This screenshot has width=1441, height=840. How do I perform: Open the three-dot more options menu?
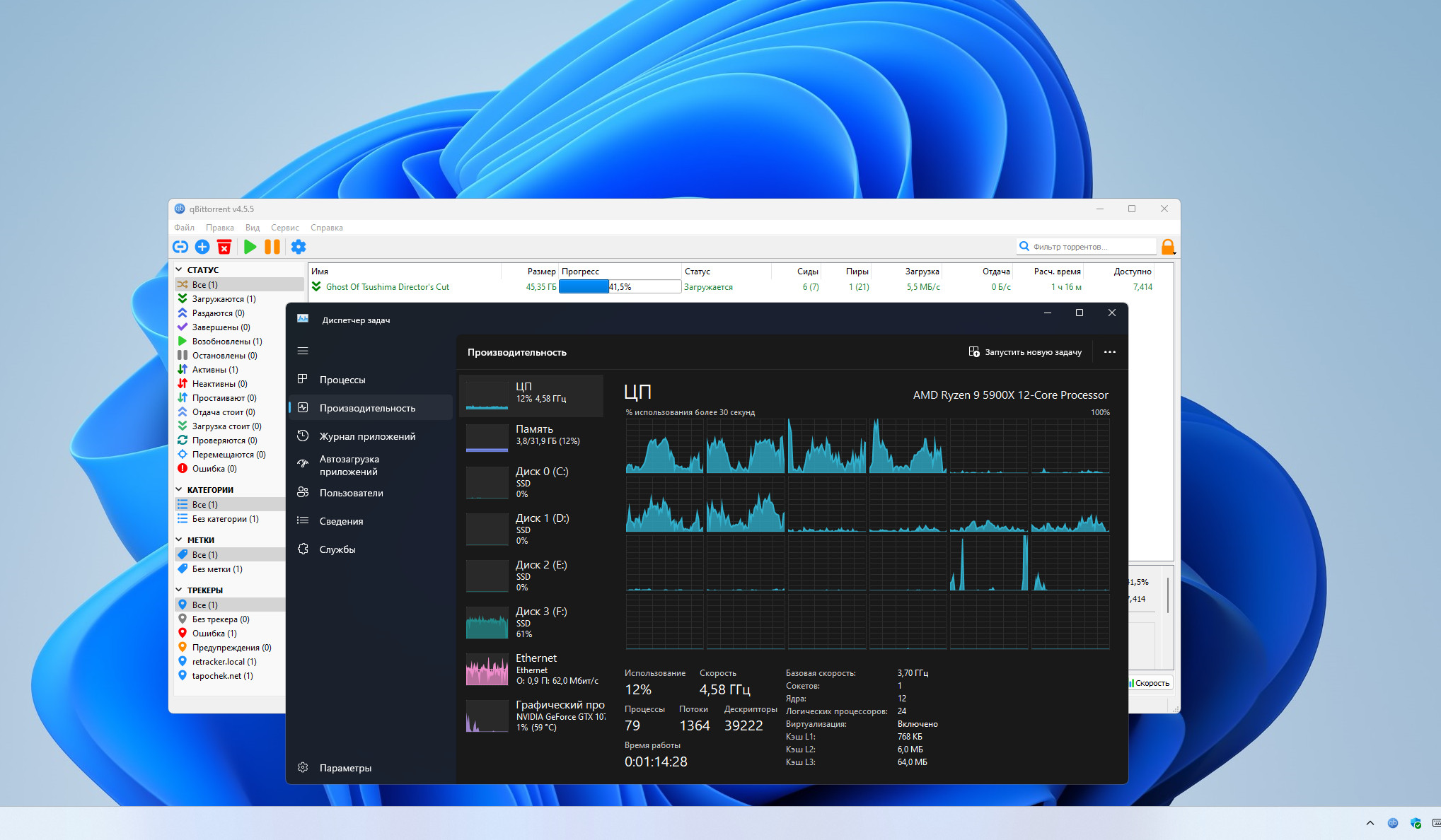pos(1109,352)
